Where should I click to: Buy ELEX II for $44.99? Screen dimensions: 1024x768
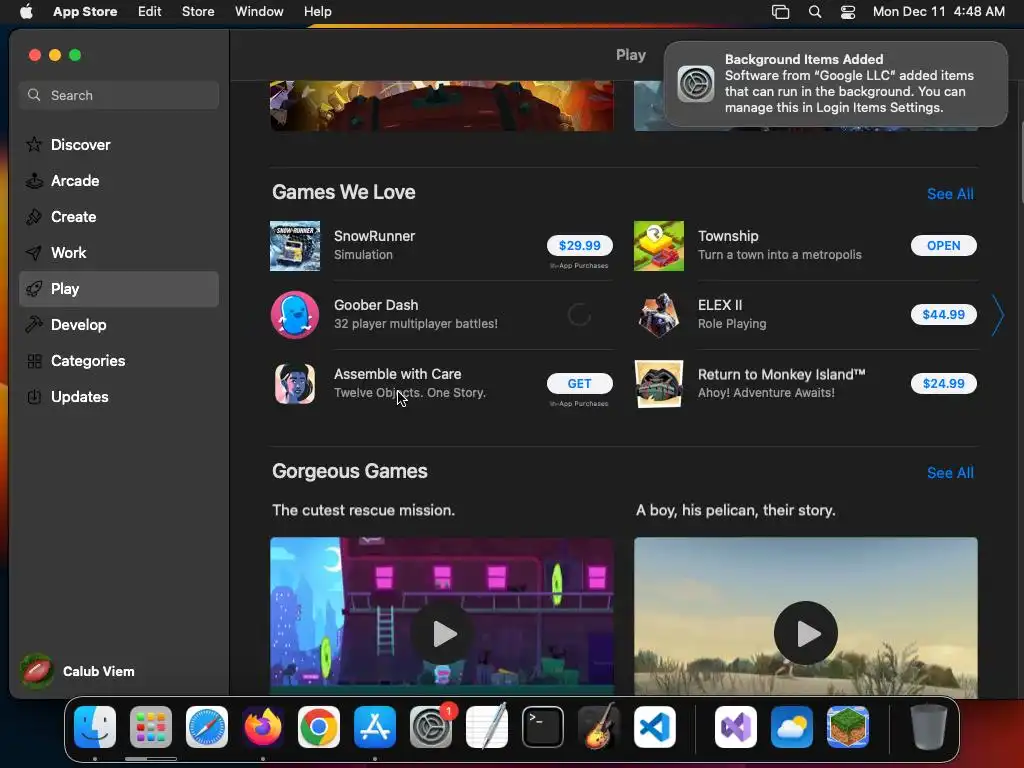[944, 315]
